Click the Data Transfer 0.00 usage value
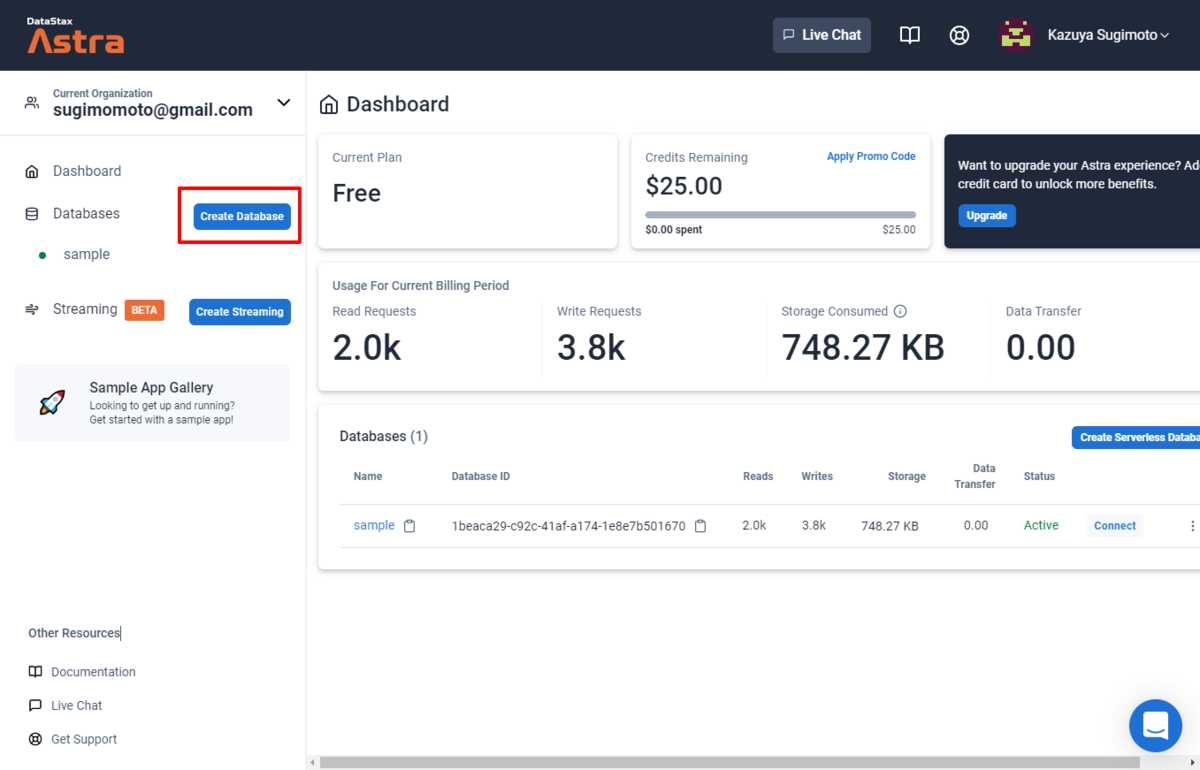 [1041, 348]
